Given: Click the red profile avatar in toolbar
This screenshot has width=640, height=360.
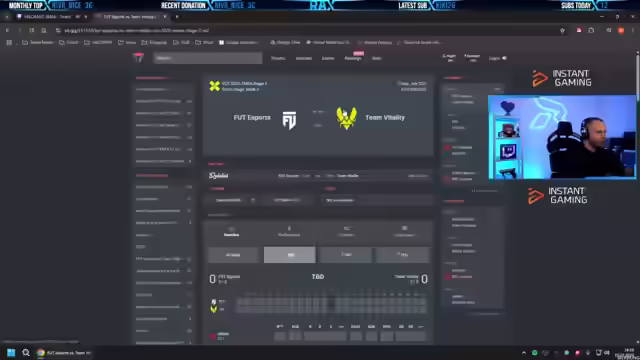Looking at the screenshot, I should tap(621, 31).
